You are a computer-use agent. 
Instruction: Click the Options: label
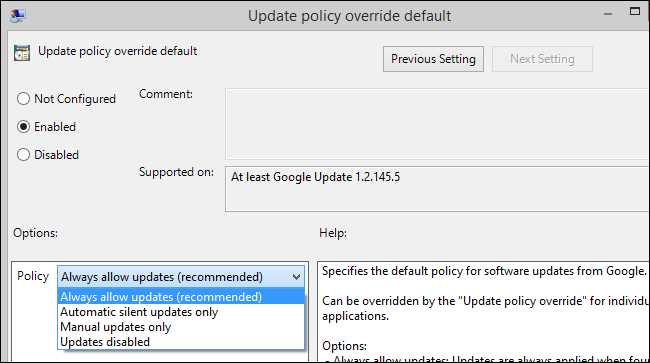click(x=35, y=233)
